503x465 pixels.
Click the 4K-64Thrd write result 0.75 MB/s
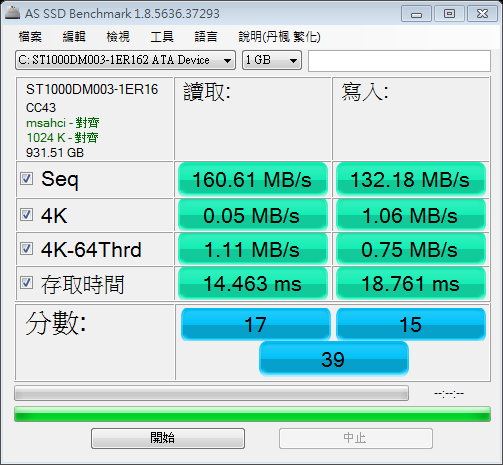point(411,249)
